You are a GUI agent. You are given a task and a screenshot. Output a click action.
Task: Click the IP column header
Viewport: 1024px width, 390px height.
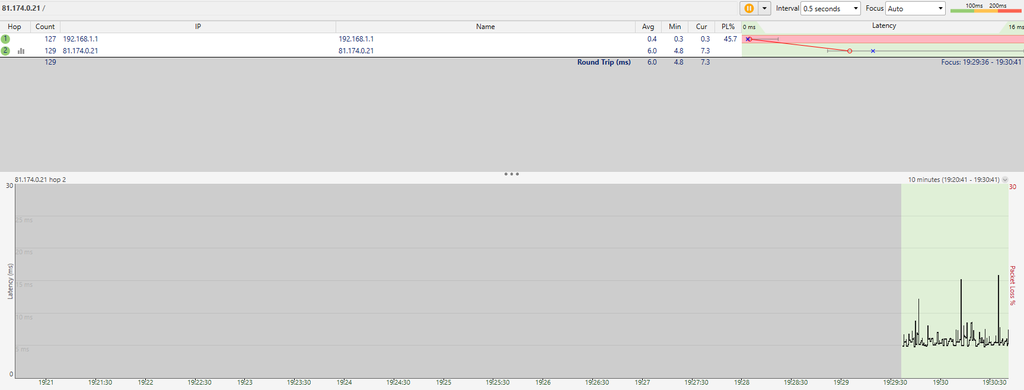coord(198,27)
